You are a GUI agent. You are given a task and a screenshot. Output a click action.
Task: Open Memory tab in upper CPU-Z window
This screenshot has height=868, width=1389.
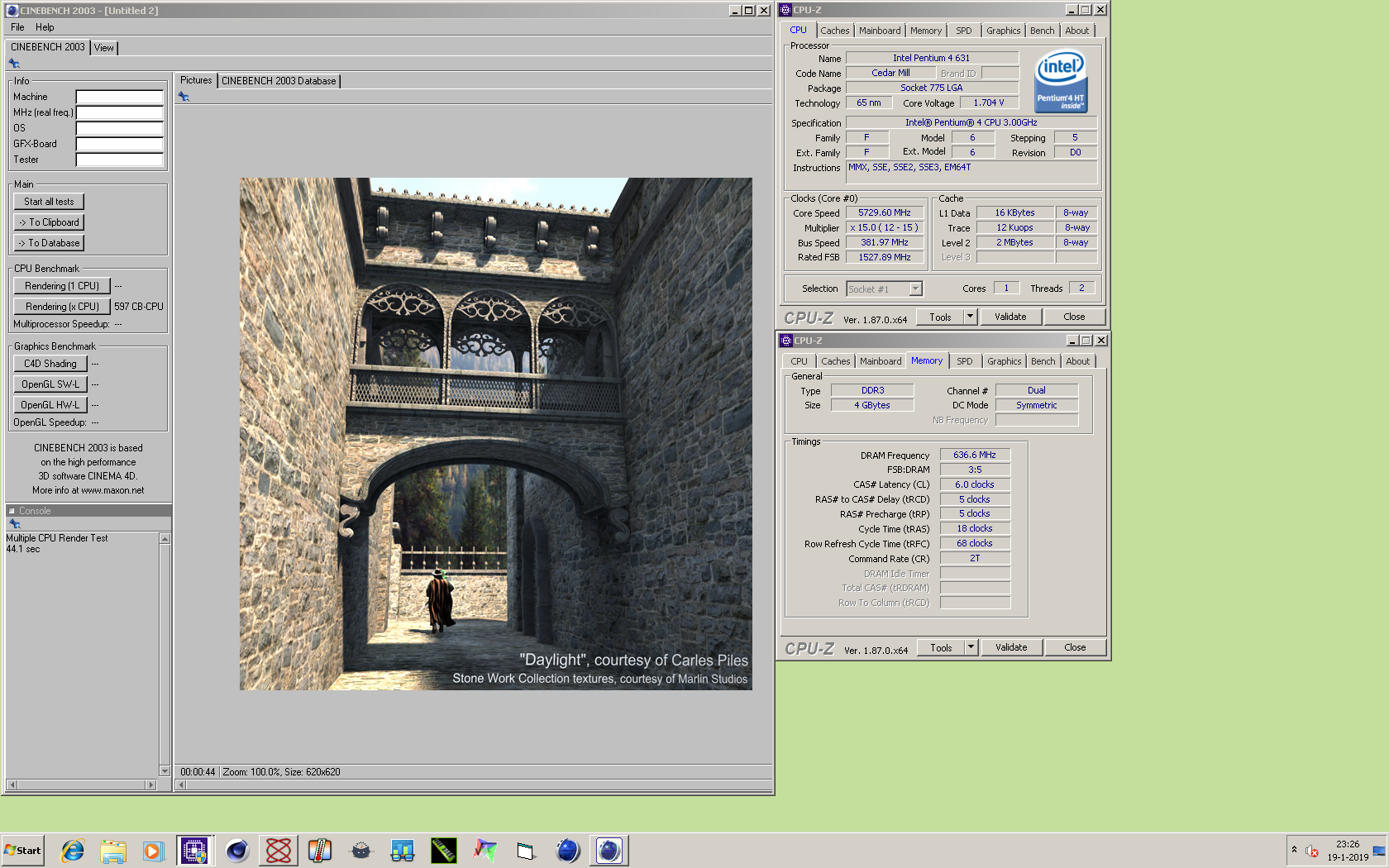(x=926, y=31)
